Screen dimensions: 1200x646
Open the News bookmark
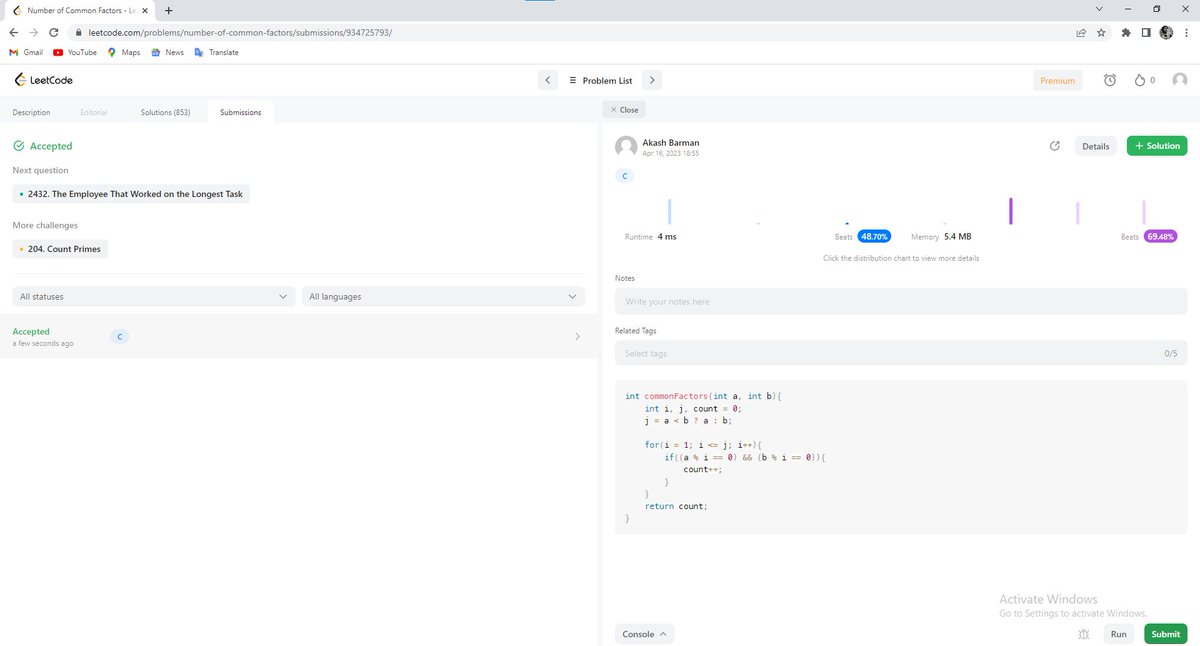click(x=168, y=52)
